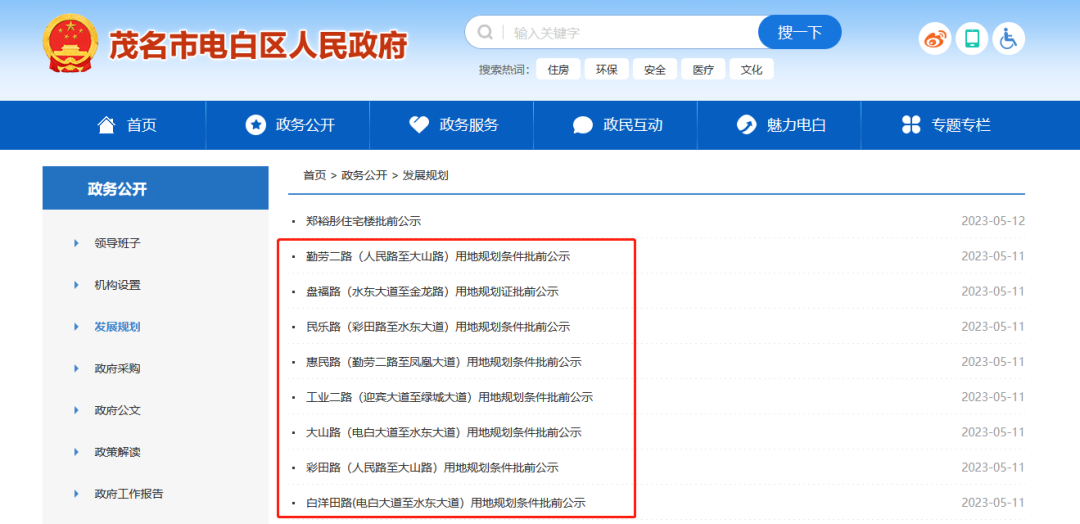Select 政策解读 in the sidebar

(118, 452)
